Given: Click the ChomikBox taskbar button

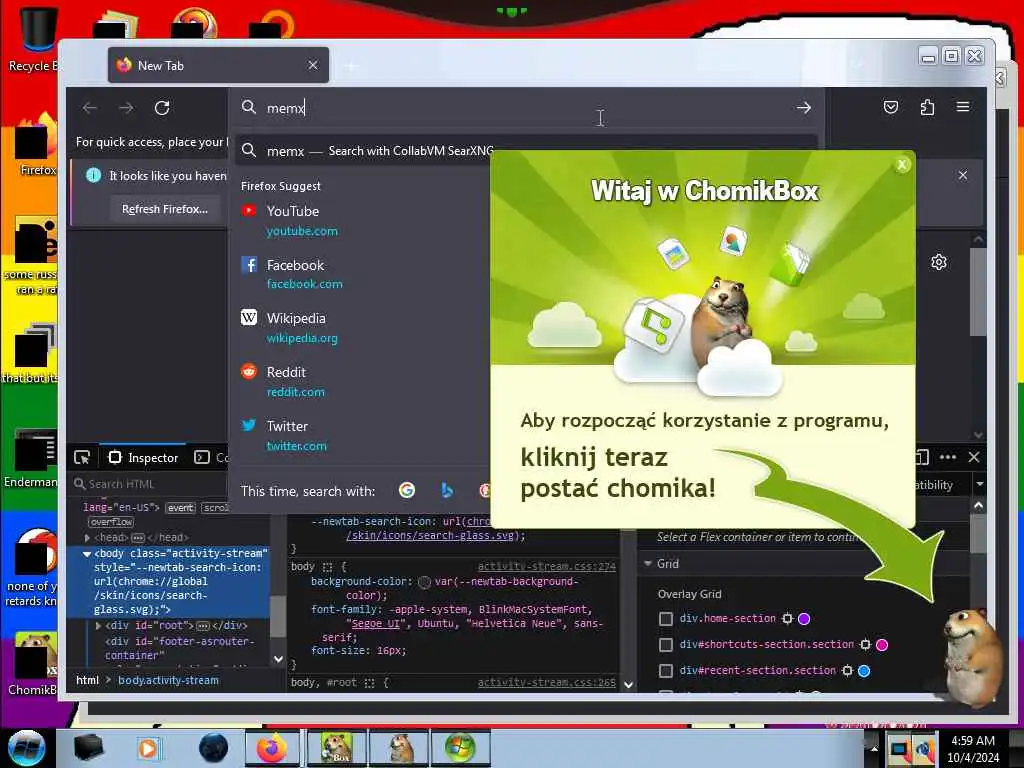Looking at the screenshot, I should click(x=335, y=748).
